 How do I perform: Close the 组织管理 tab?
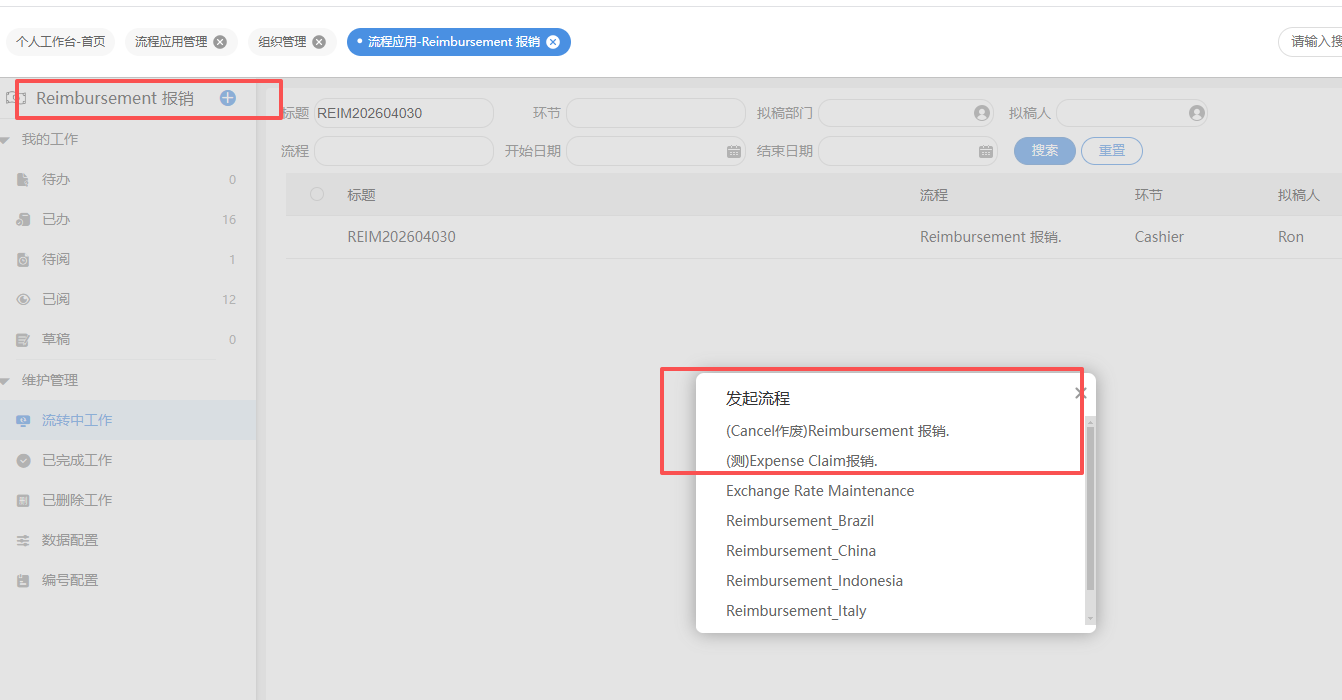tap(319, 42)
